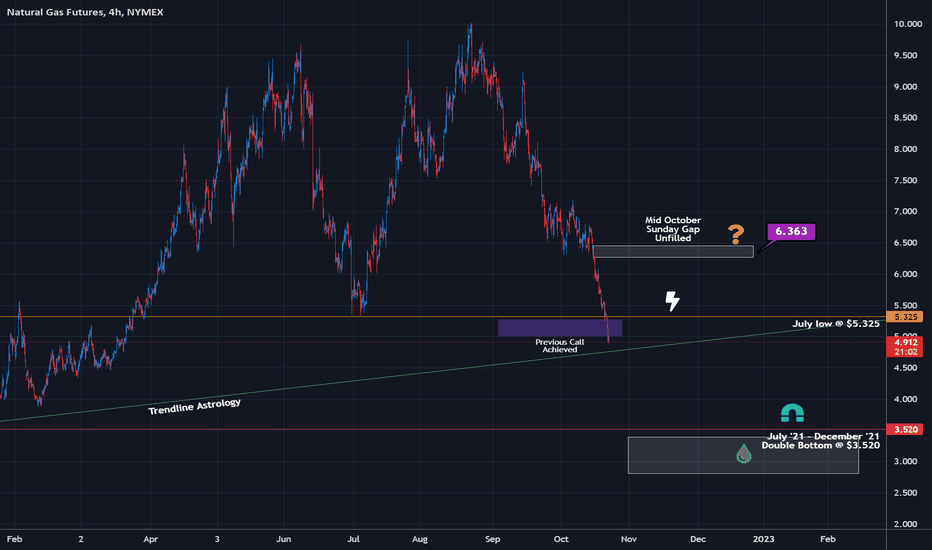Click the '2023' time axis label
Screen dimensions: 932x550
[764, 539]
